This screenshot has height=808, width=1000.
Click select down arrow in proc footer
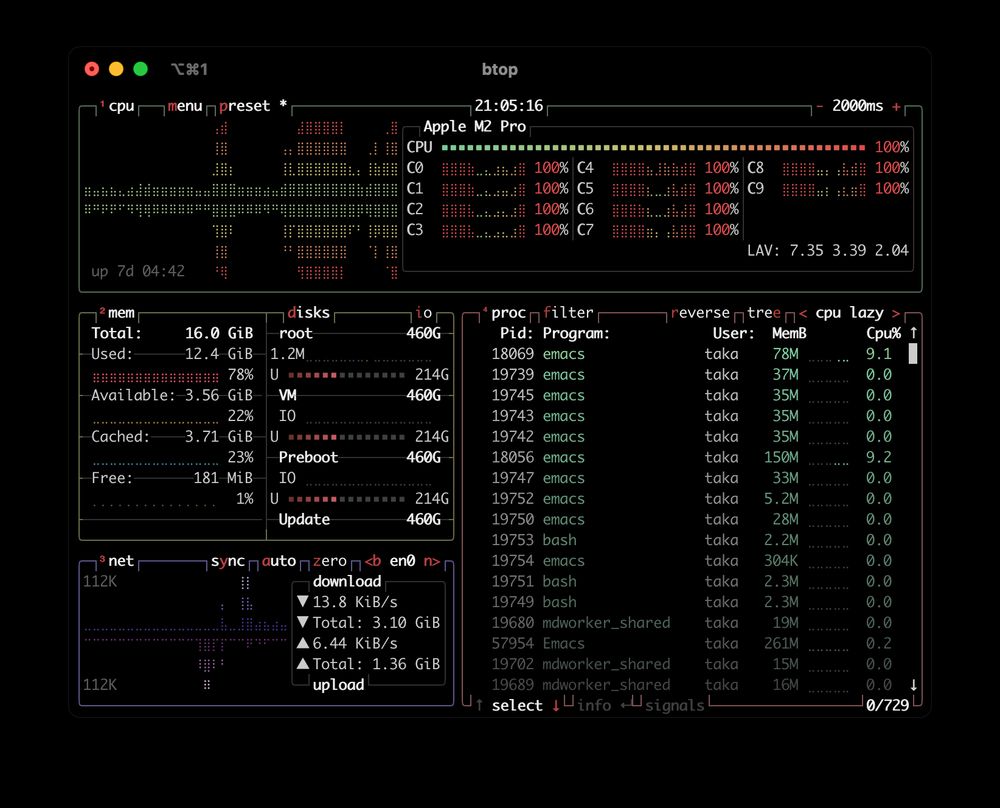(555, 705)
